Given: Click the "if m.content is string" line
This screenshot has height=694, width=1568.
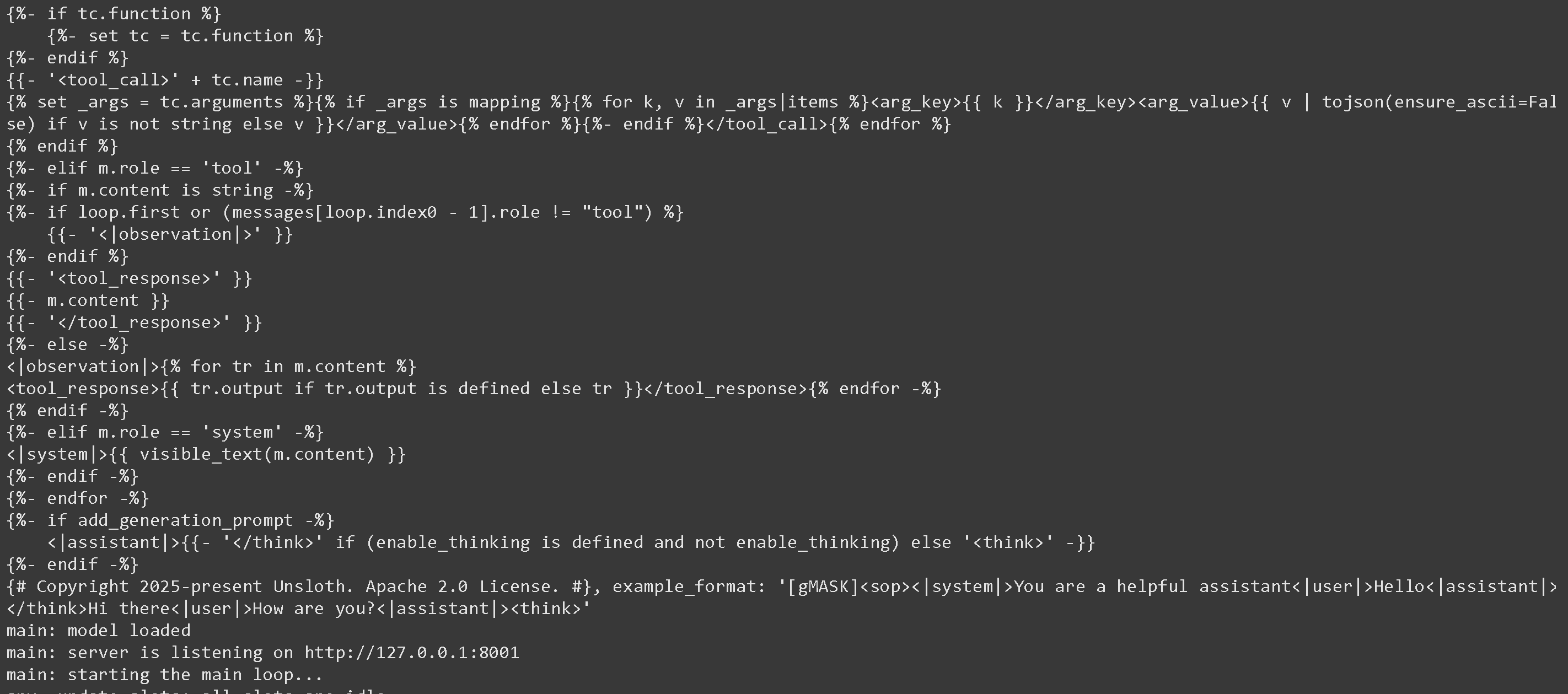Looking at the screenshot, I should (159, 191).
